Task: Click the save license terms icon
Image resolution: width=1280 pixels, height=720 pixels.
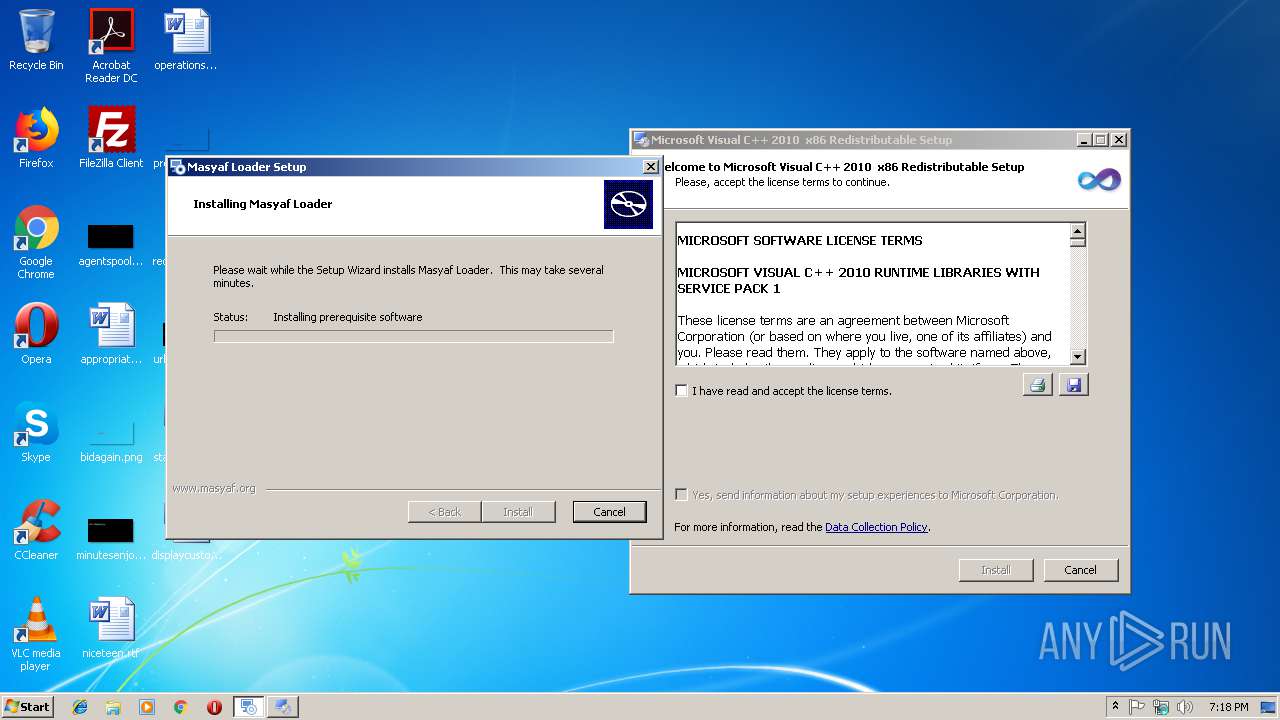Action: point(1074,385)
